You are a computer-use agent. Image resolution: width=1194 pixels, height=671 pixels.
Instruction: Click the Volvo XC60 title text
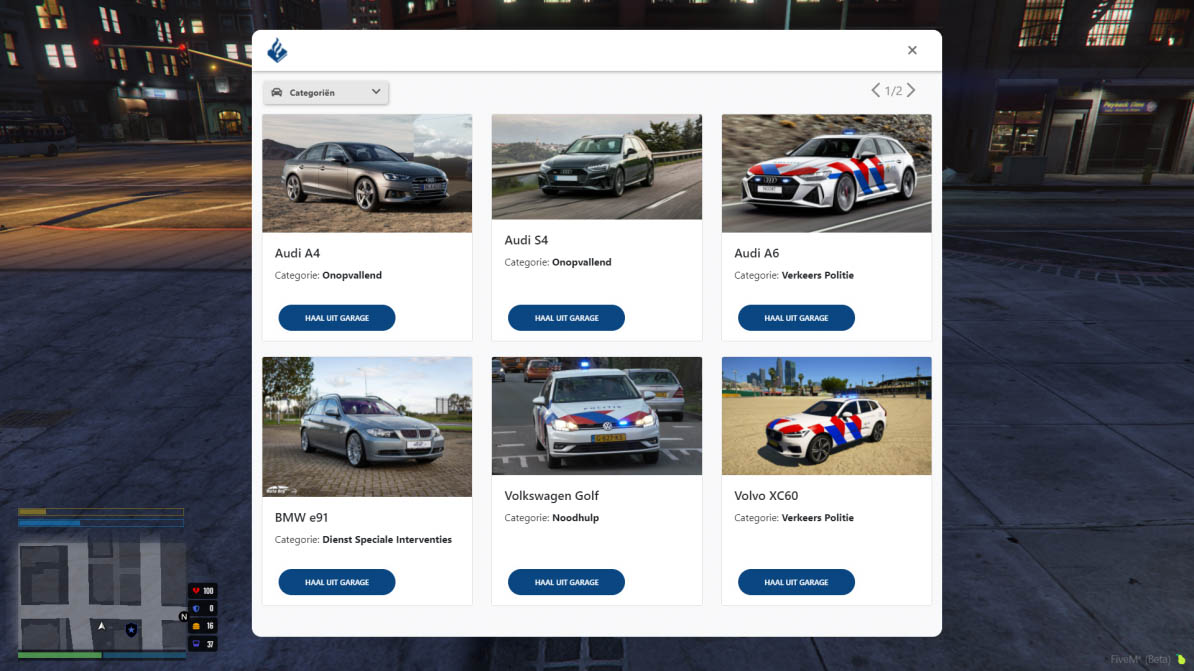click(766, 496)
